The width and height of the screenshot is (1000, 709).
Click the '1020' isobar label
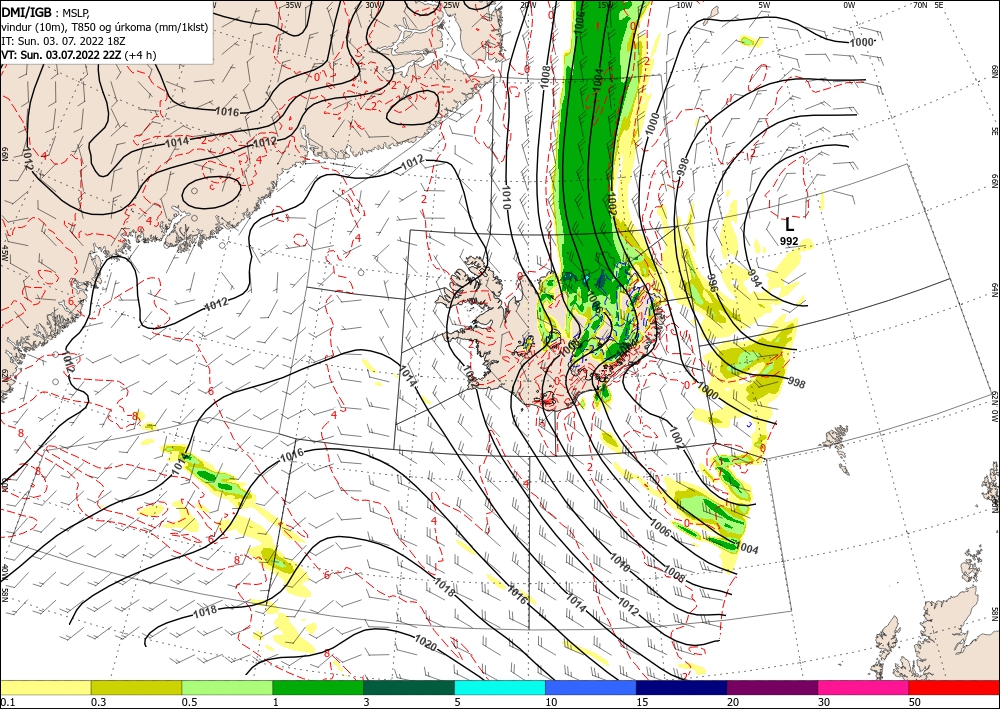[x=425, y=643]
